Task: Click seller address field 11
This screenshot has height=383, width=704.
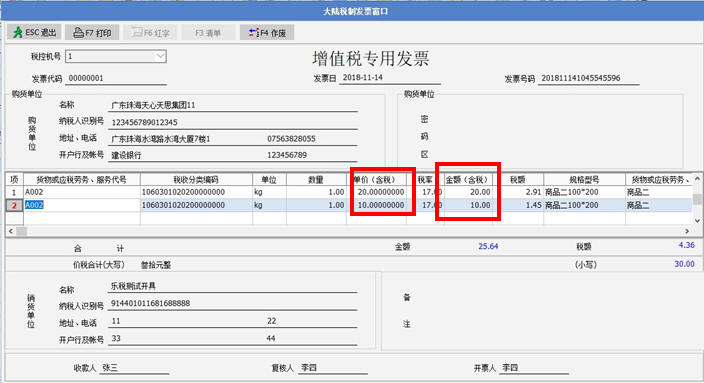Action: 116,321
